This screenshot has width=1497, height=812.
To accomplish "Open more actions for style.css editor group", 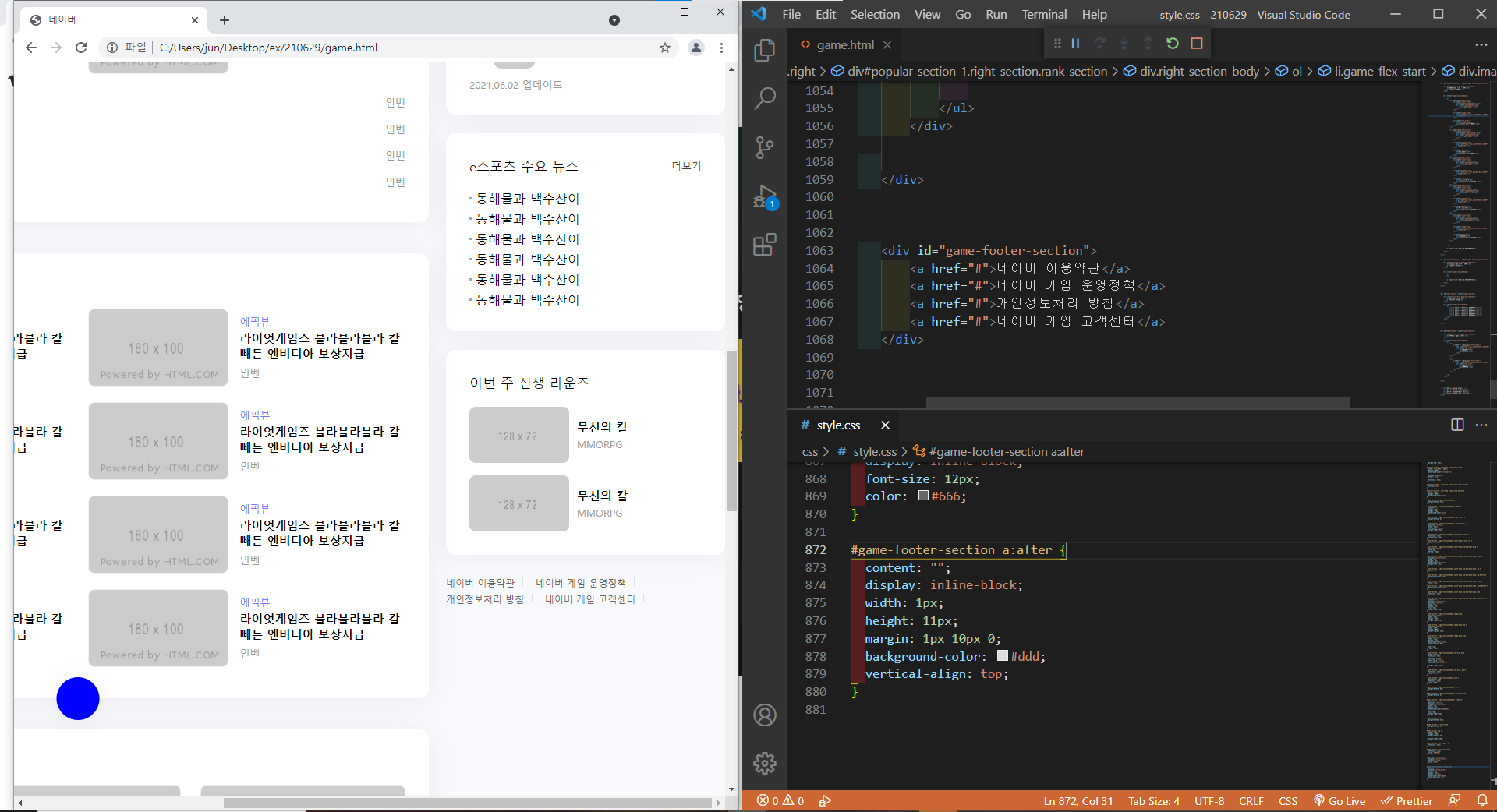I will pyautogui.click(x=1481, y=425).
